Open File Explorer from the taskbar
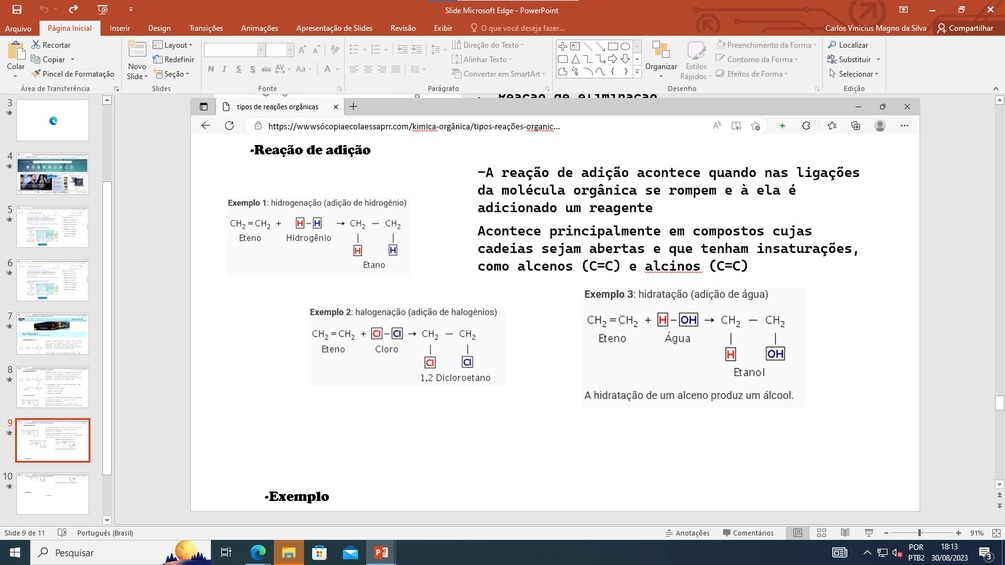This screenshot has width=1005, height=565. click(288, 552)
